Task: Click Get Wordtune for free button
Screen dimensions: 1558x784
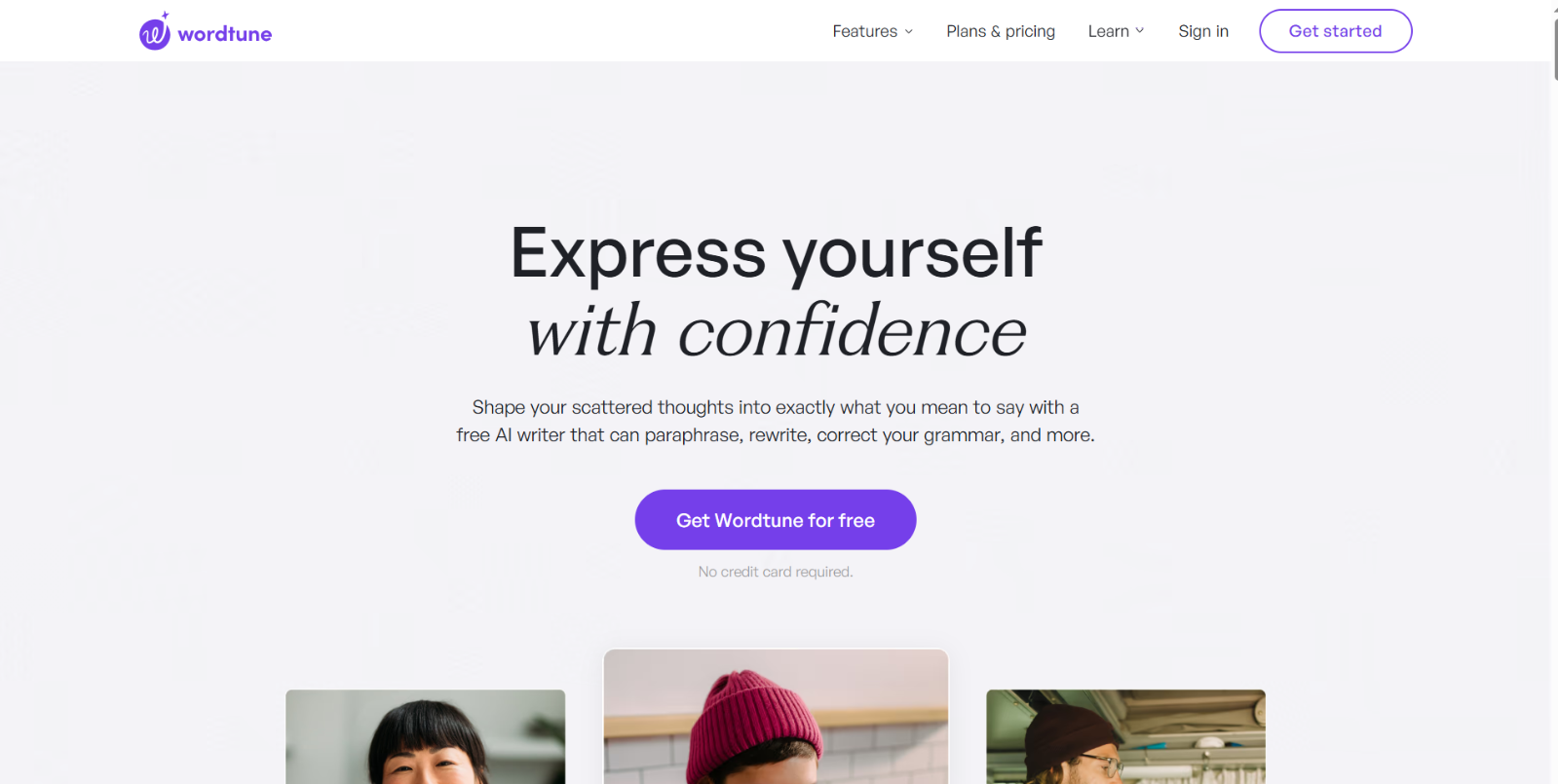Action: click(776, 520)
